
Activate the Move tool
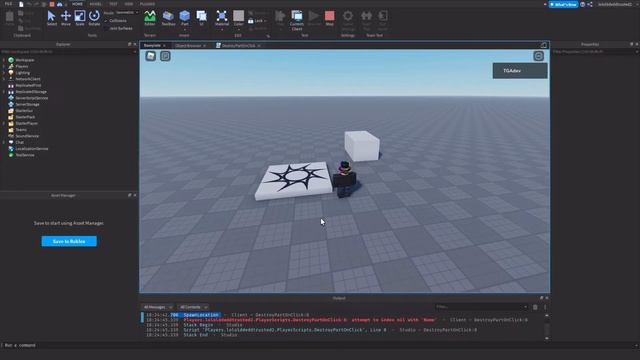66,18
